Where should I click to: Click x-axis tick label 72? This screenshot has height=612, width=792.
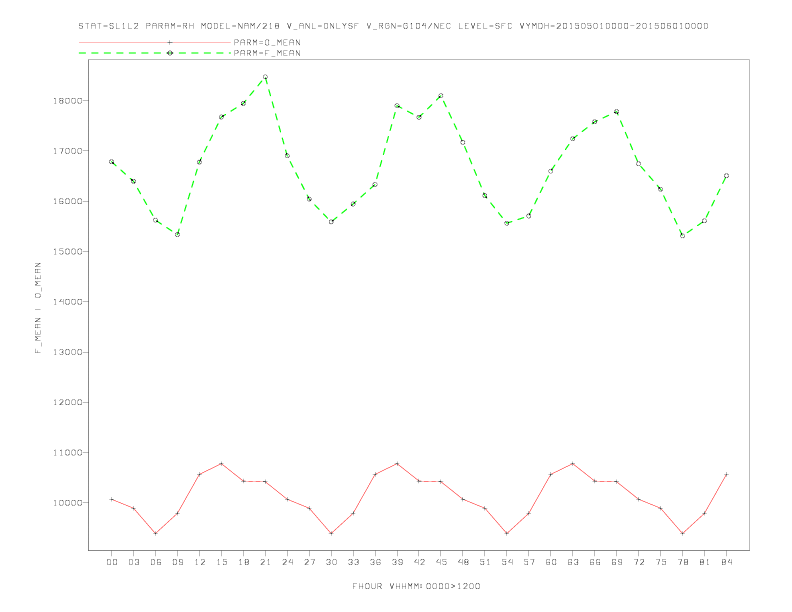638,562
